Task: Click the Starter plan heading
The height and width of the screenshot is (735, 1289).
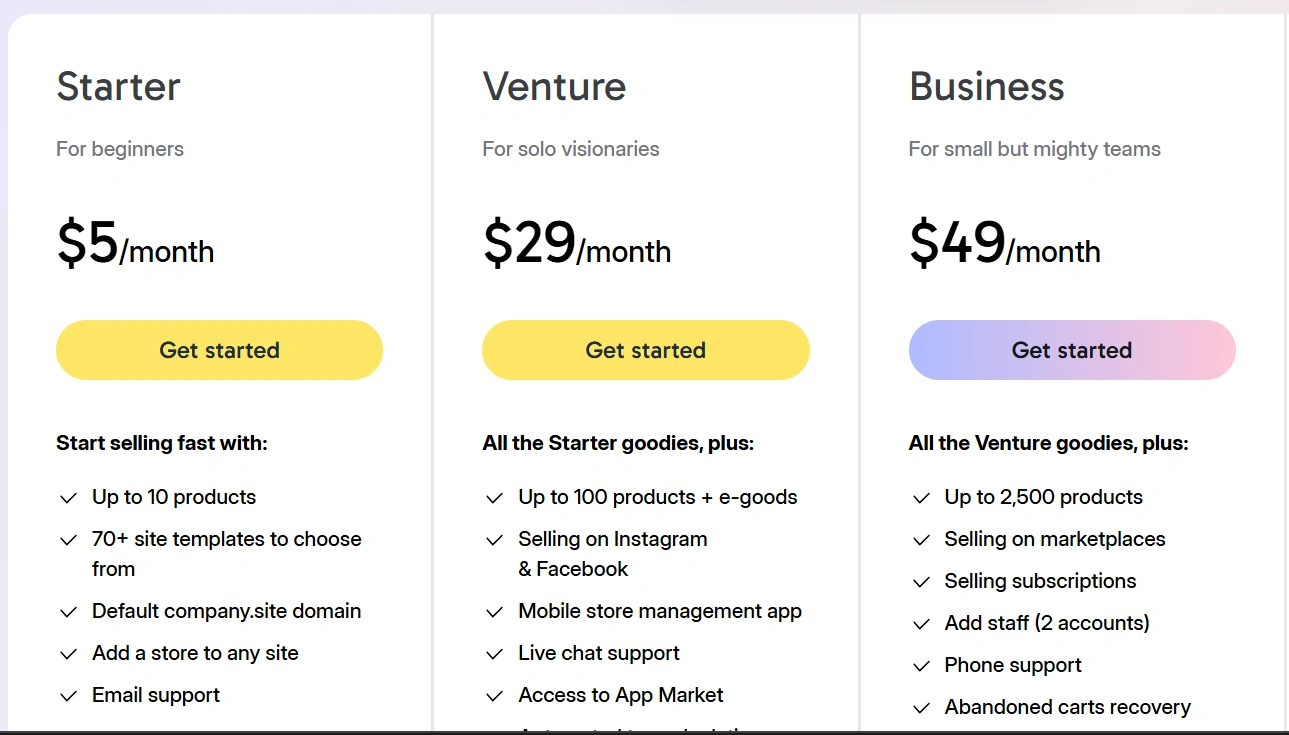Action: click(118, 87)
